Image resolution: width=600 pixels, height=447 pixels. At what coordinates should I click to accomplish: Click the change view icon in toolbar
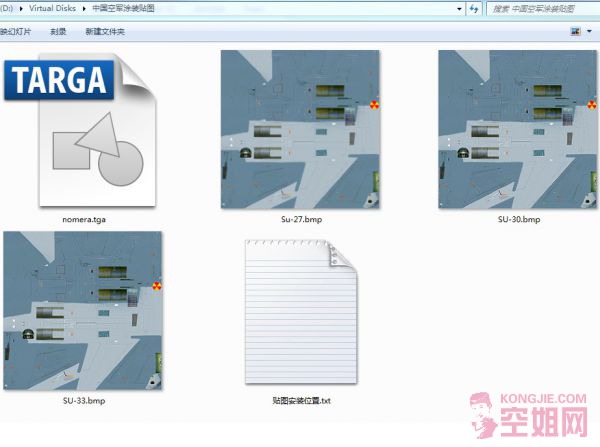coord(575,31)
